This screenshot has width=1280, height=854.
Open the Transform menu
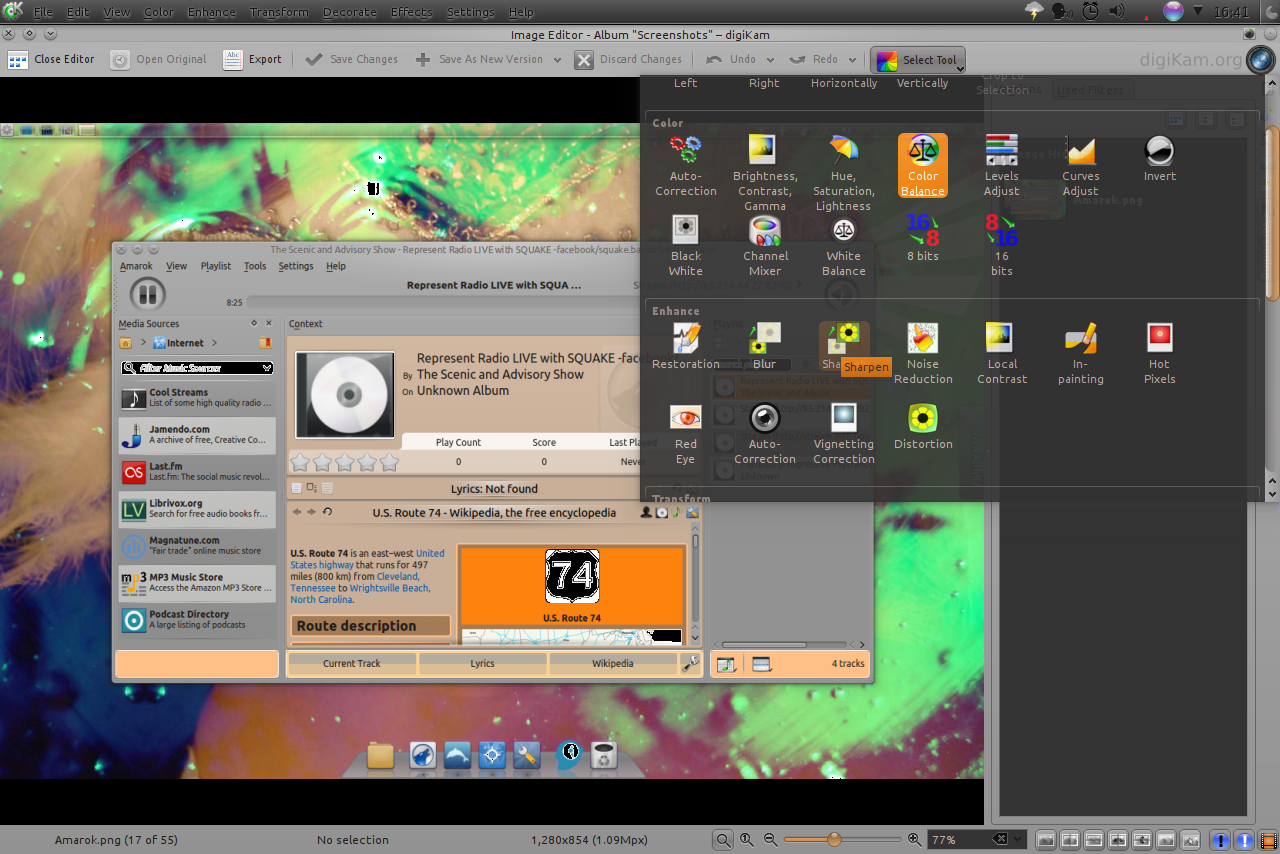point(279,12)
